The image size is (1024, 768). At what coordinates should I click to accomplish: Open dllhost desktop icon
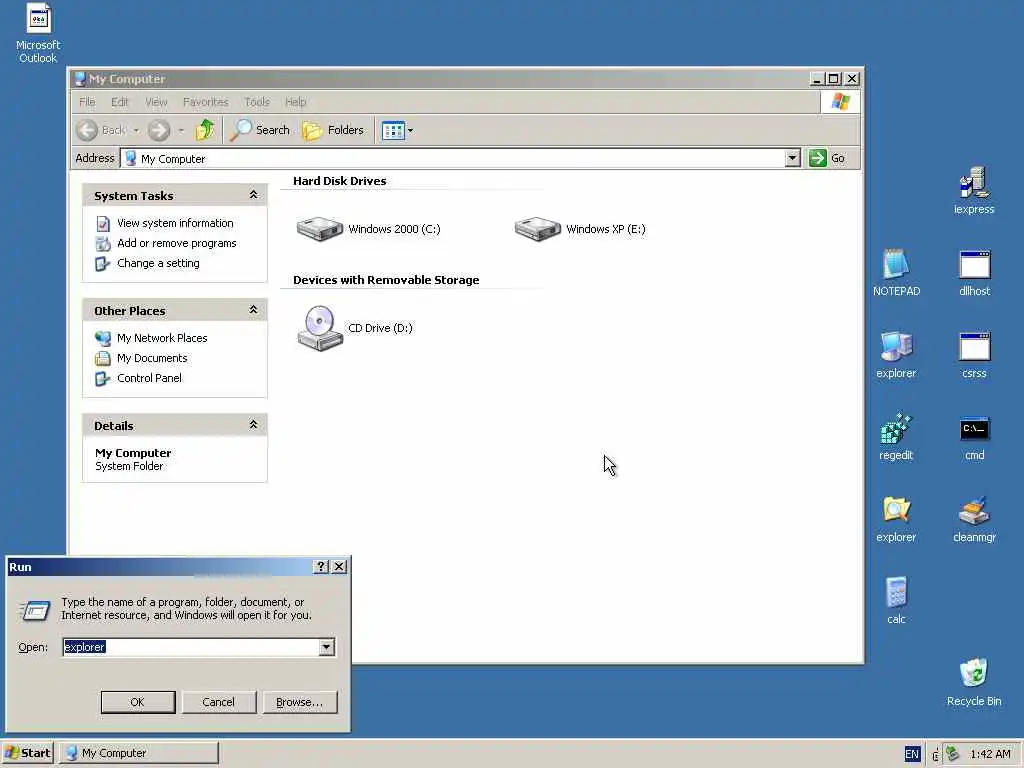pyautogui.click(x=974, y=272)
